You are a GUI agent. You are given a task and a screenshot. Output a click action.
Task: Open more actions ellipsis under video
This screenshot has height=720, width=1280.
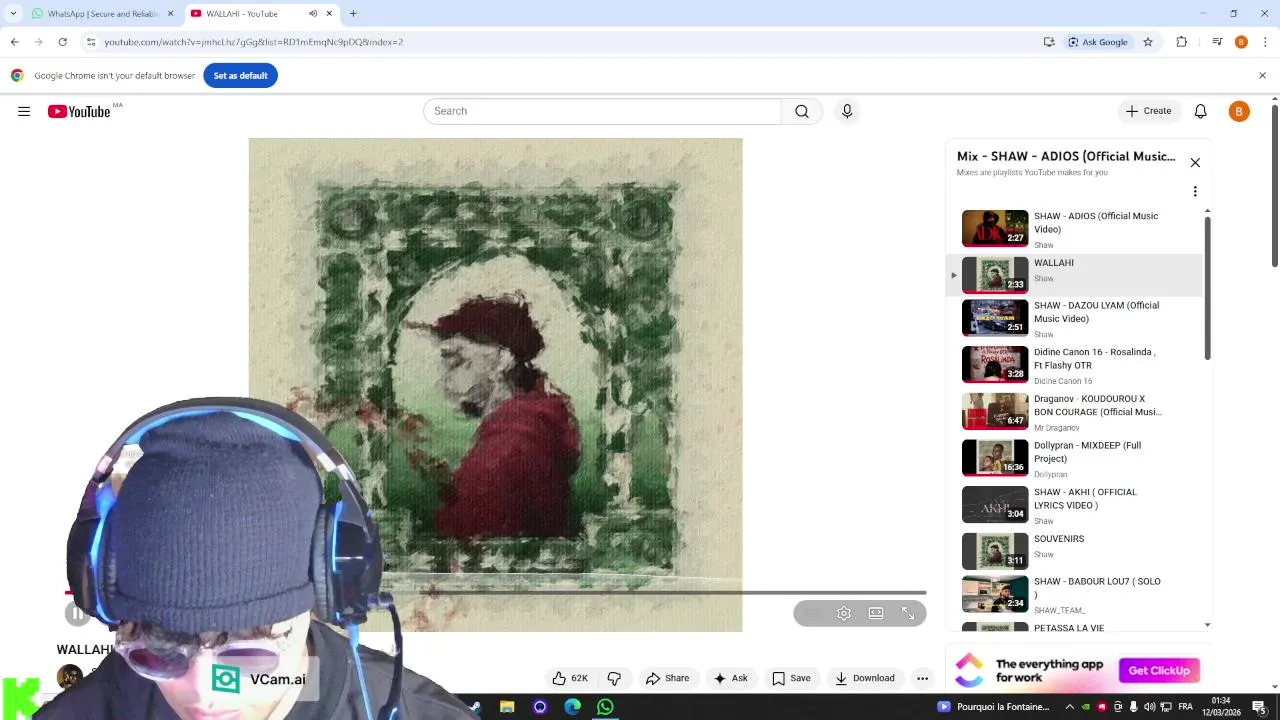923,678
